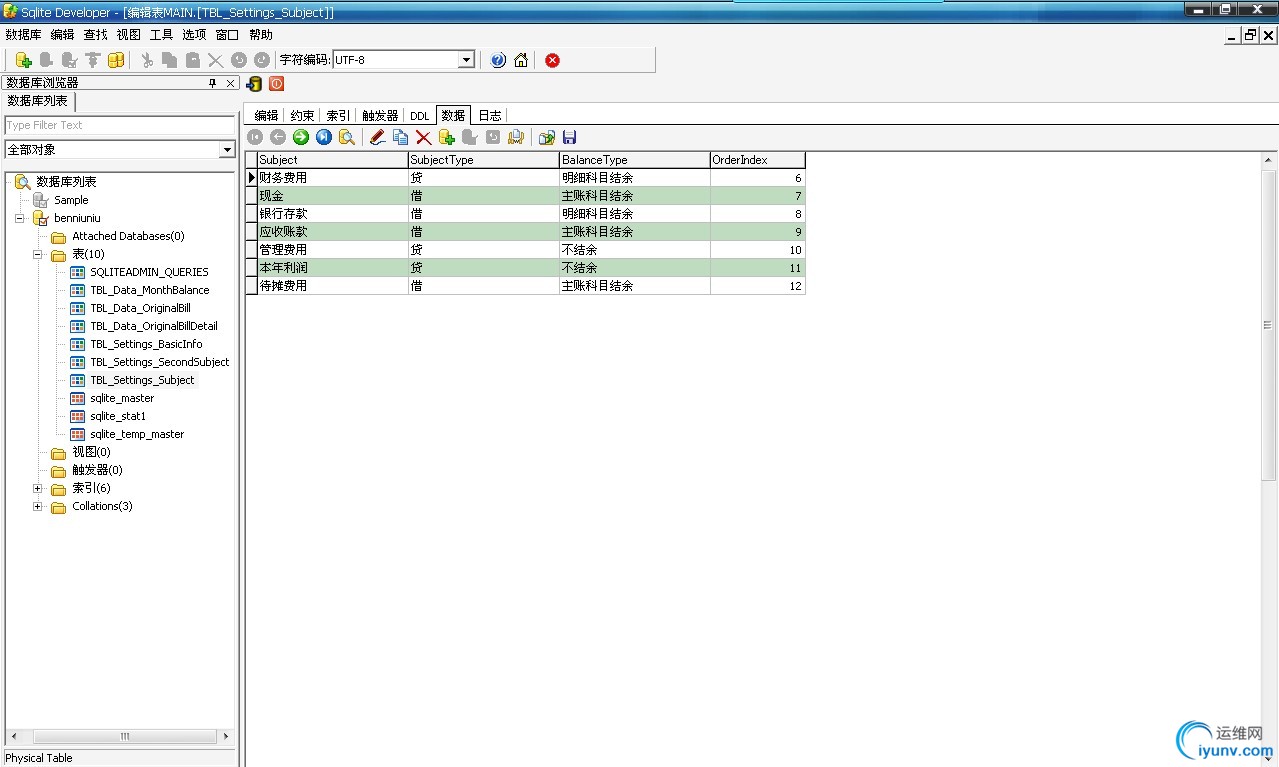This screenshot has width=1279, height=767.
Task: Click the scissors cut icon in main toolbar
Action: (147, 60)
